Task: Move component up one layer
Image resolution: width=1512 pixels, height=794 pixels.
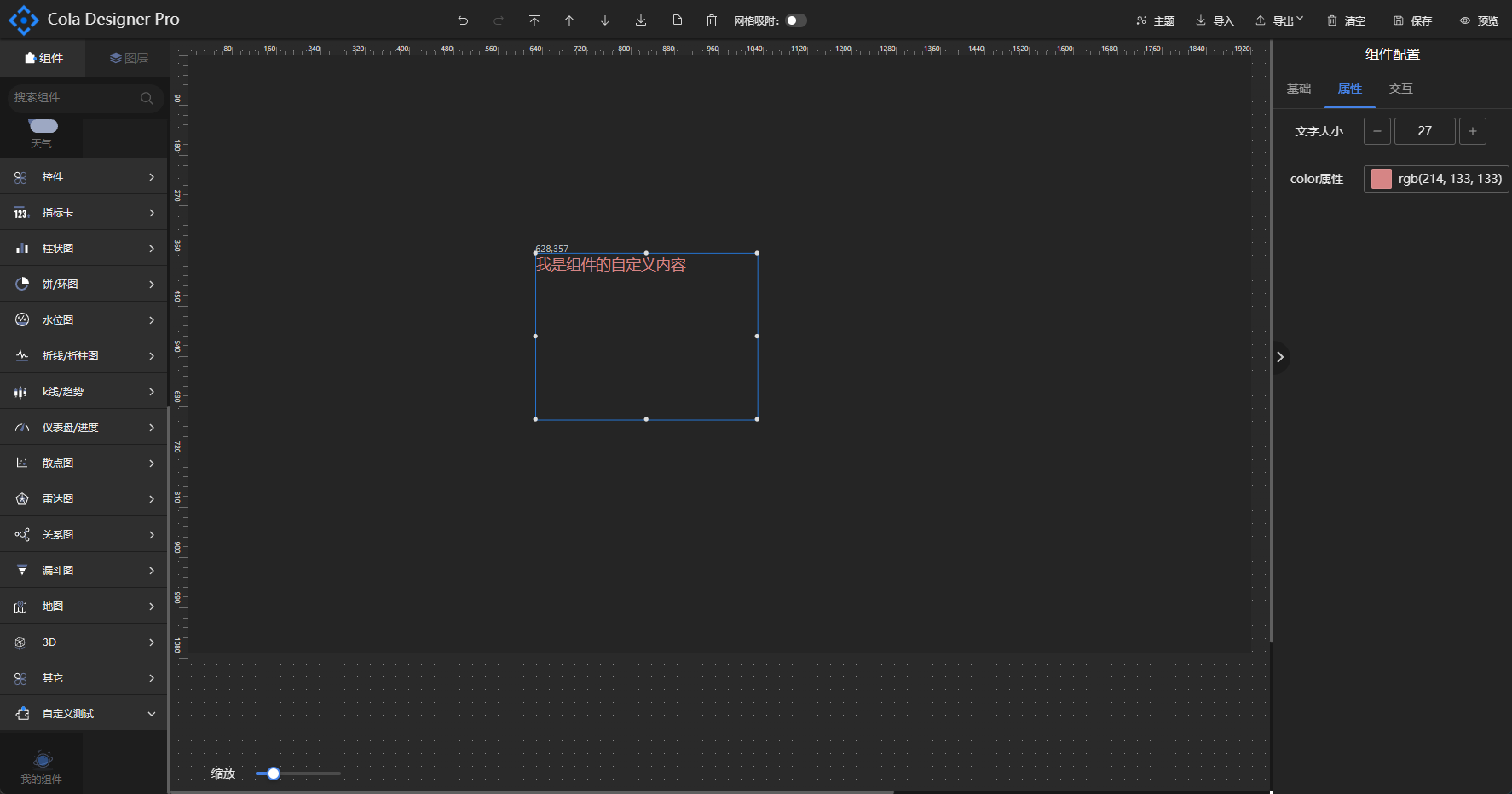Action: (x=569, y=20)
